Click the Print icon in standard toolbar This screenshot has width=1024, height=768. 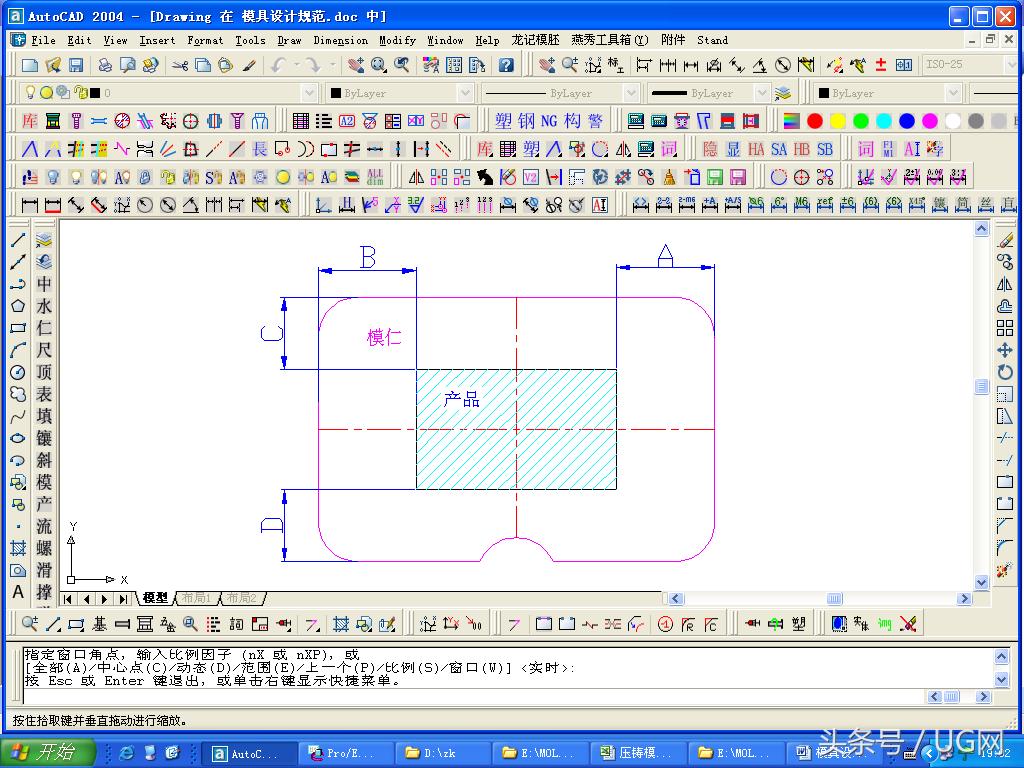point(105,65)
